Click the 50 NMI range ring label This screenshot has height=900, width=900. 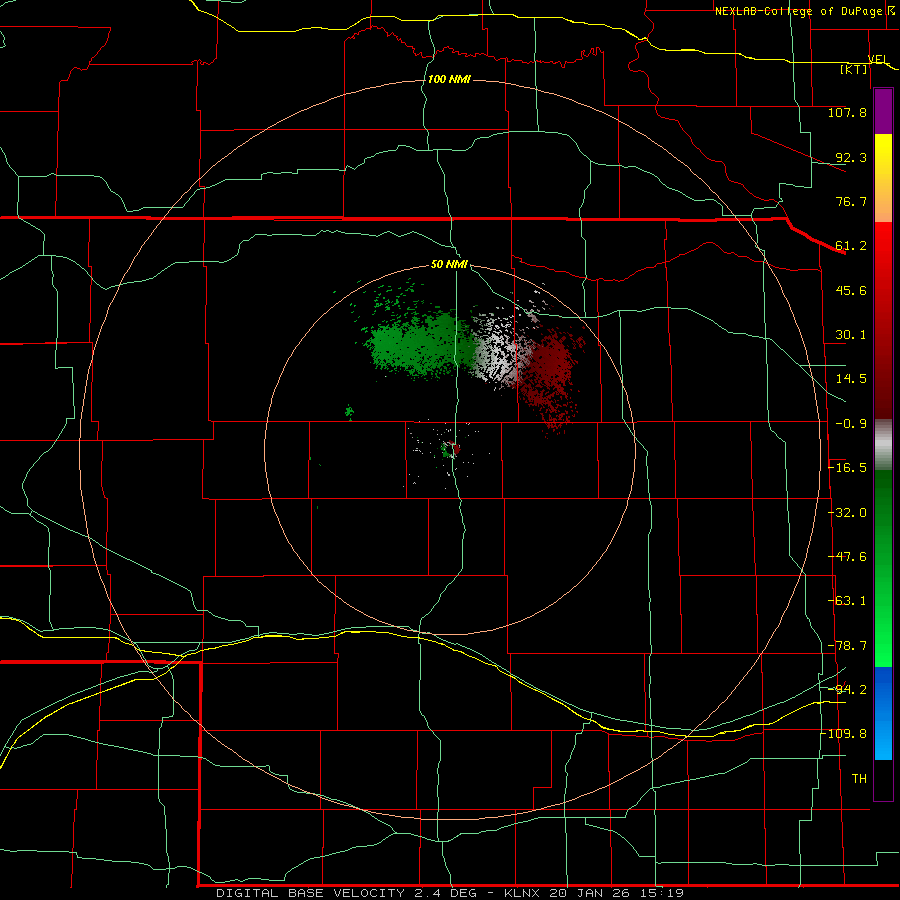pos(449,264)
